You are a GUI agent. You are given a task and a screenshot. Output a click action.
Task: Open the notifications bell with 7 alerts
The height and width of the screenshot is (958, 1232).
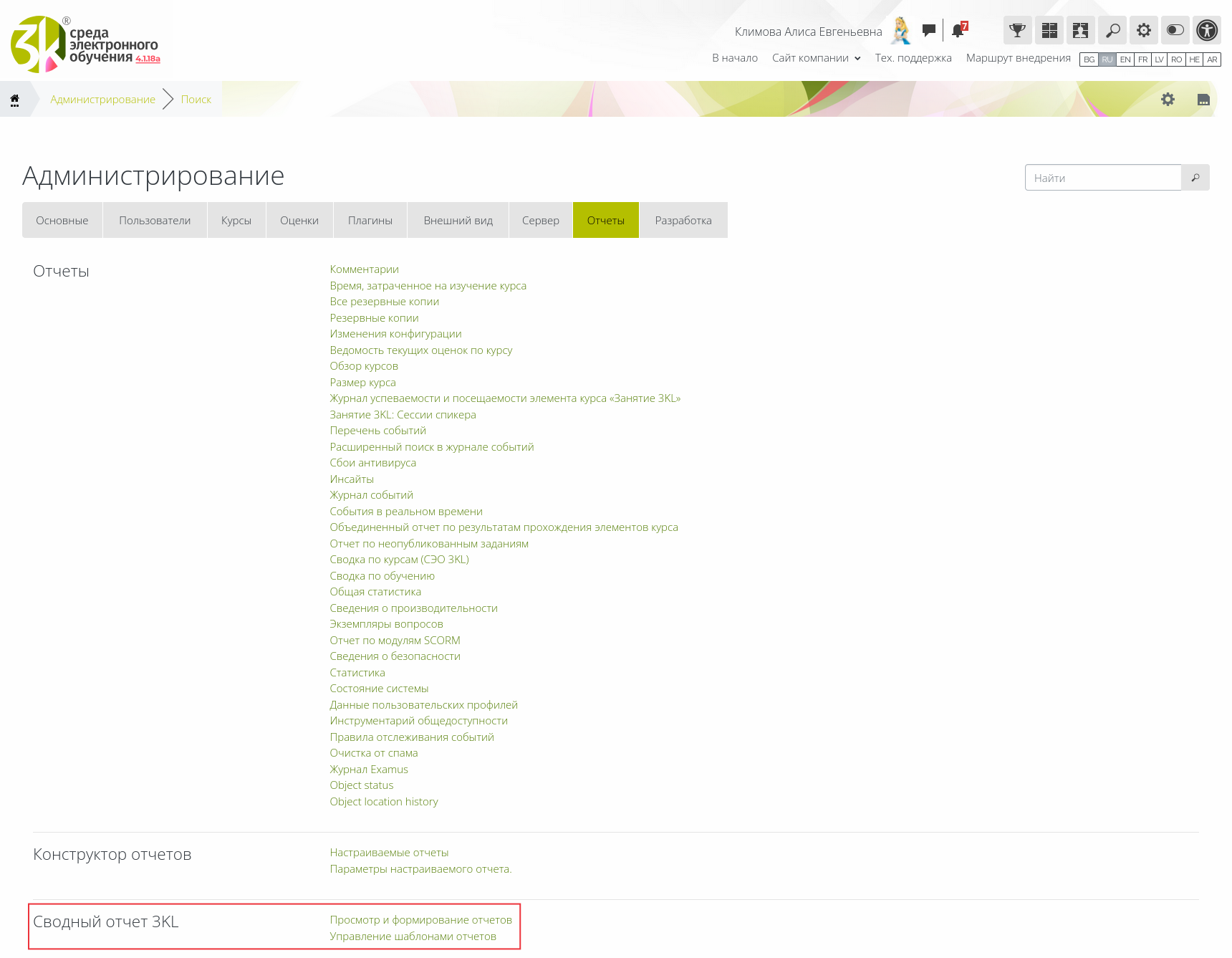click(x=958, y=30)
